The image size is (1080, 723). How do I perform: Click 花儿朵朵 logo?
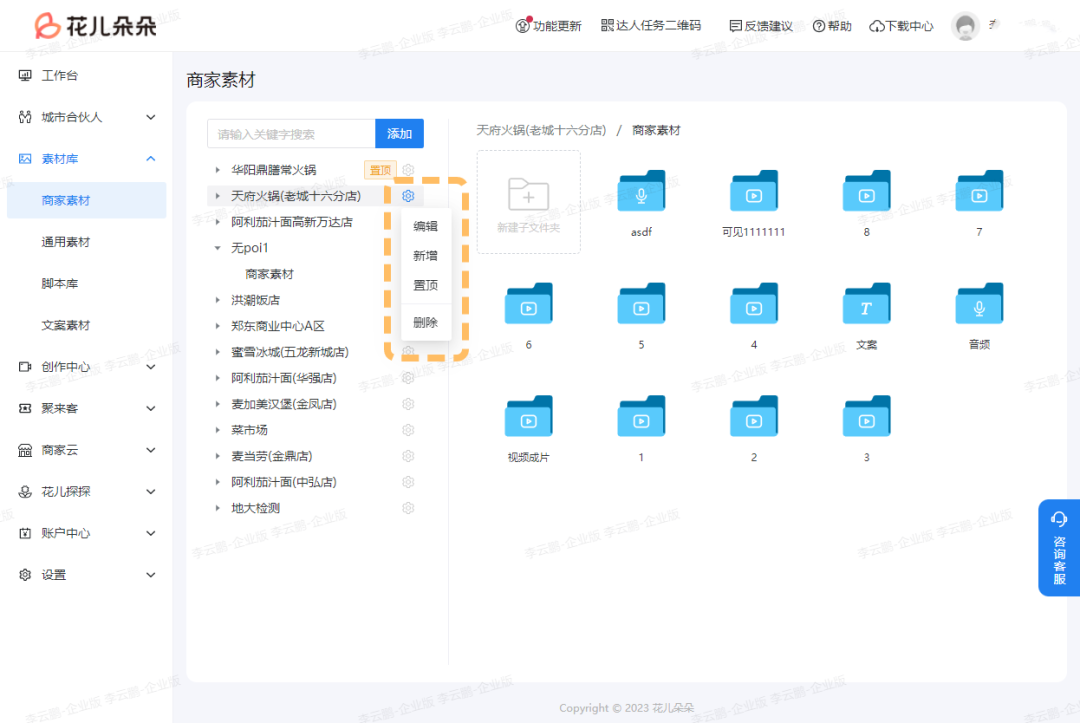(x=96, y=25)
